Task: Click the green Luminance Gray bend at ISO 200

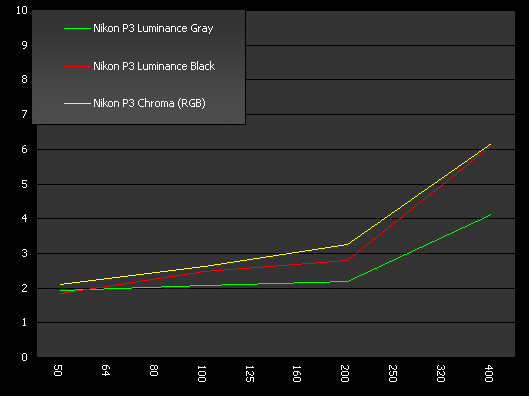Action: click(348, 281)
